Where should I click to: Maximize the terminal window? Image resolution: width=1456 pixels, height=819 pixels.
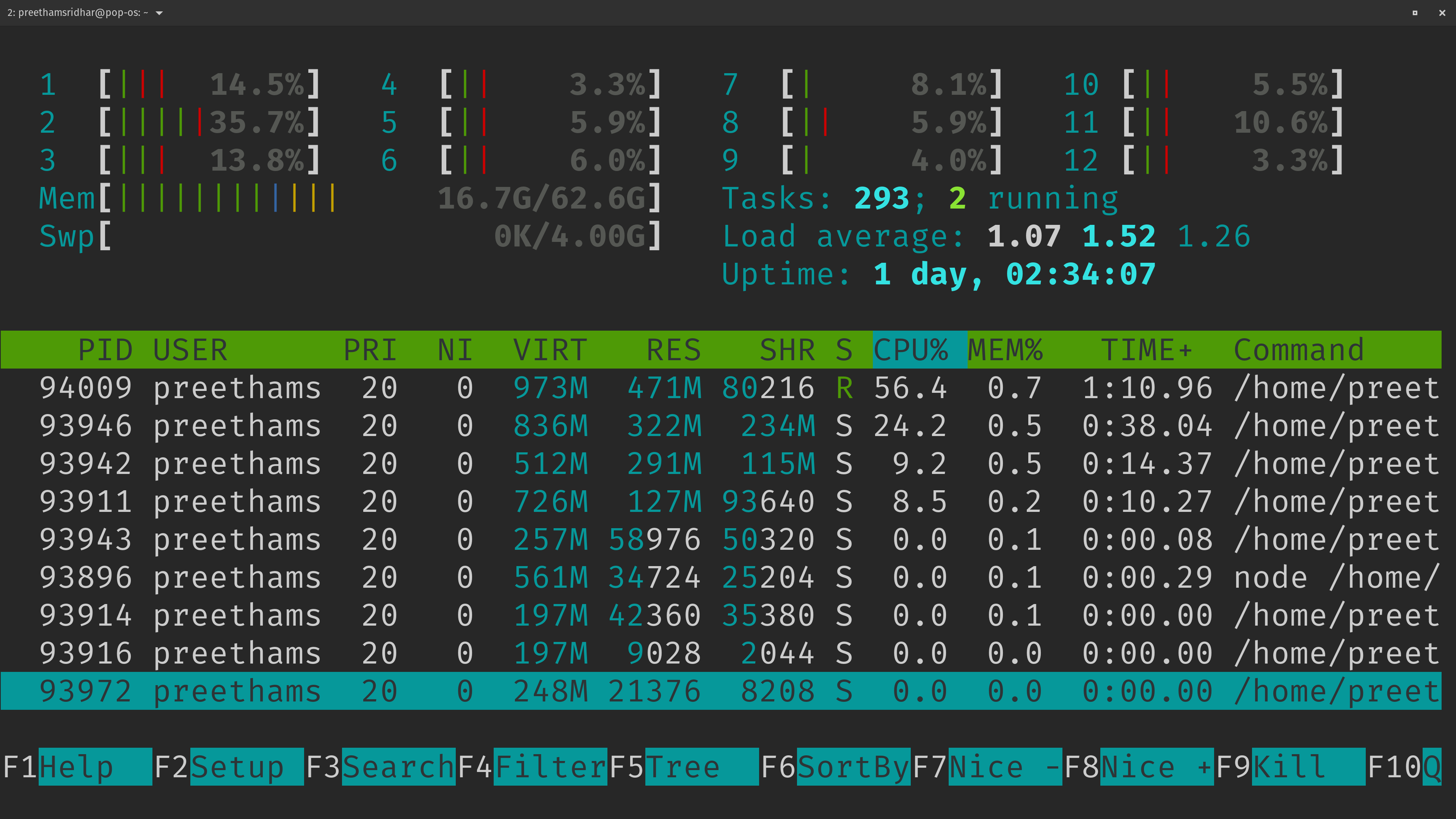1415,13
